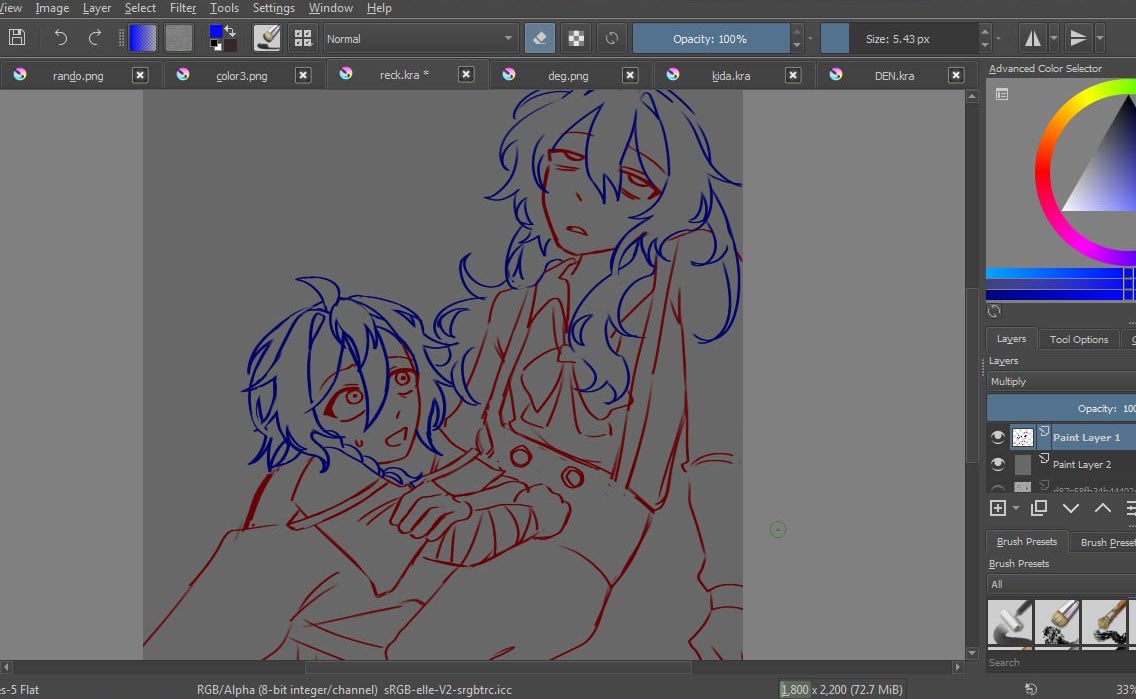Toggle visibility of Paint Layer 2

(x=997, y=463)
